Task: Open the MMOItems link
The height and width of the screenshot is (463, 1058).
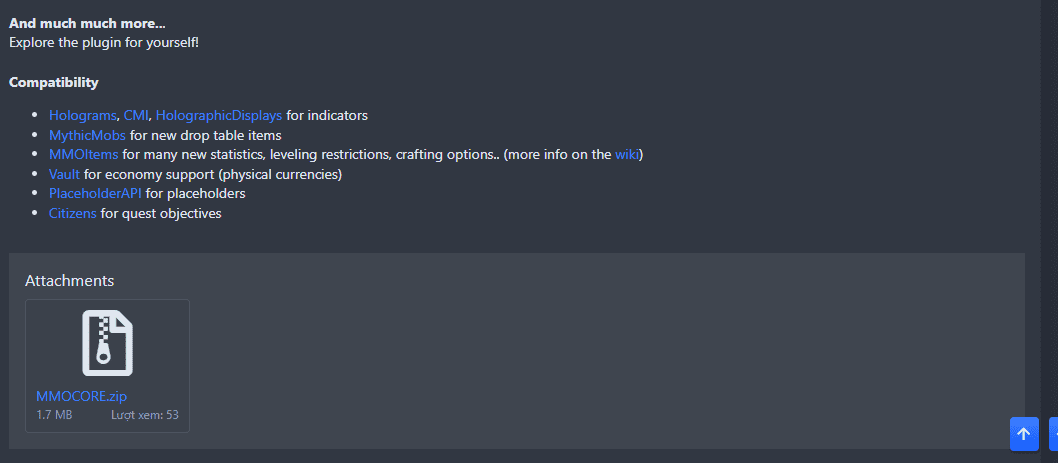Action: (83, 155)
